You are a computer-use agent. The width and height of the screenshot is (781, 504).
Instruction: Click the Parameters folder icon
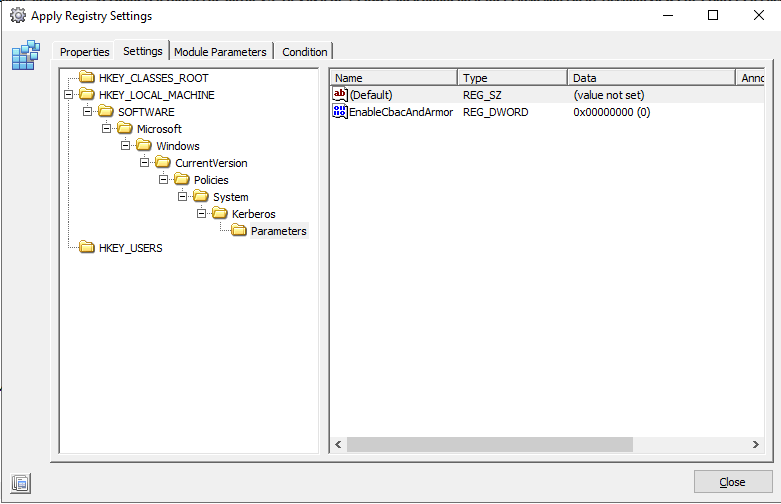click(x=239, y=231)
